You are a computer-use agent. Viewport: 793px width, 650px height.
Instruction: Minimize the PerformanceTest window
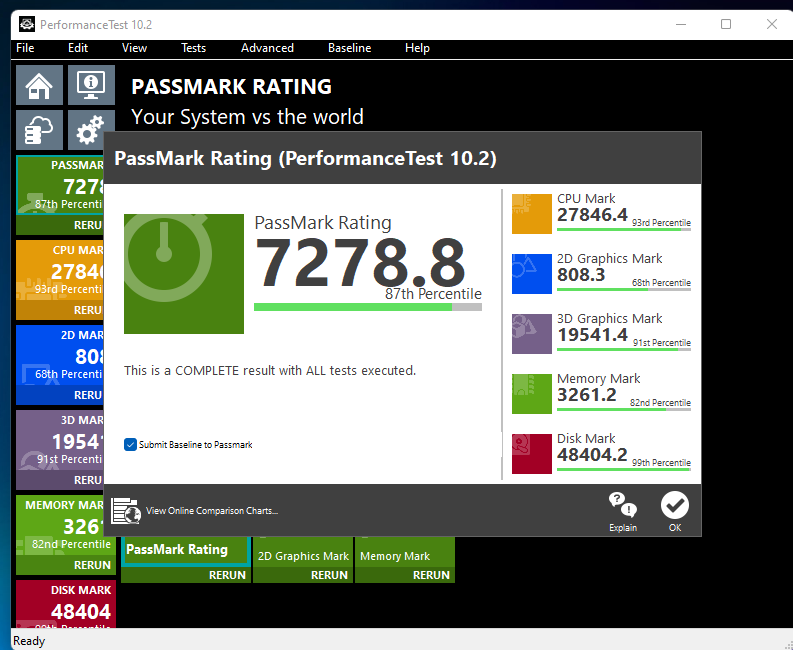click(x=681, y=24)
